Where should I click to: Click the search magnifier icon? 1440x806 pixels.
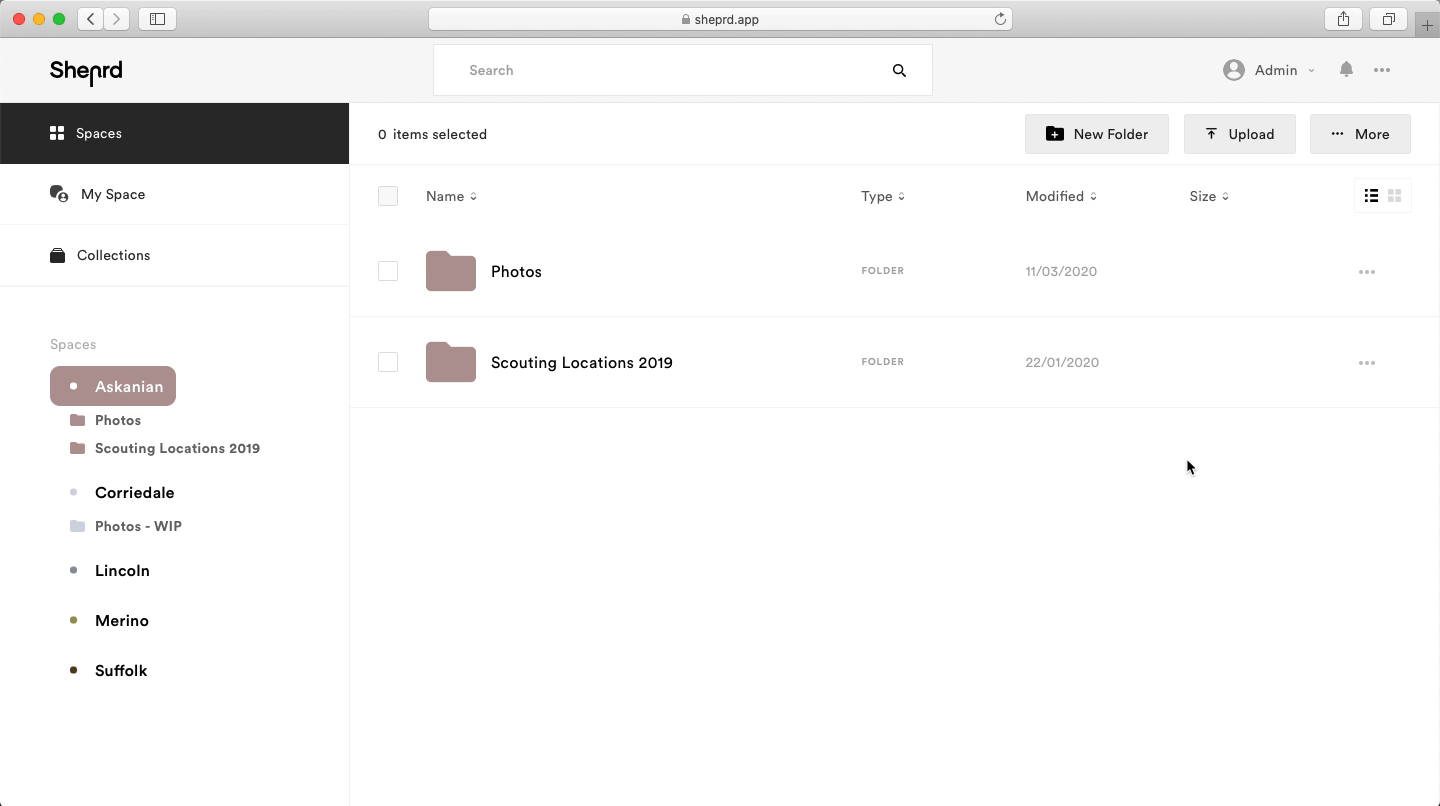coord(899,70)
